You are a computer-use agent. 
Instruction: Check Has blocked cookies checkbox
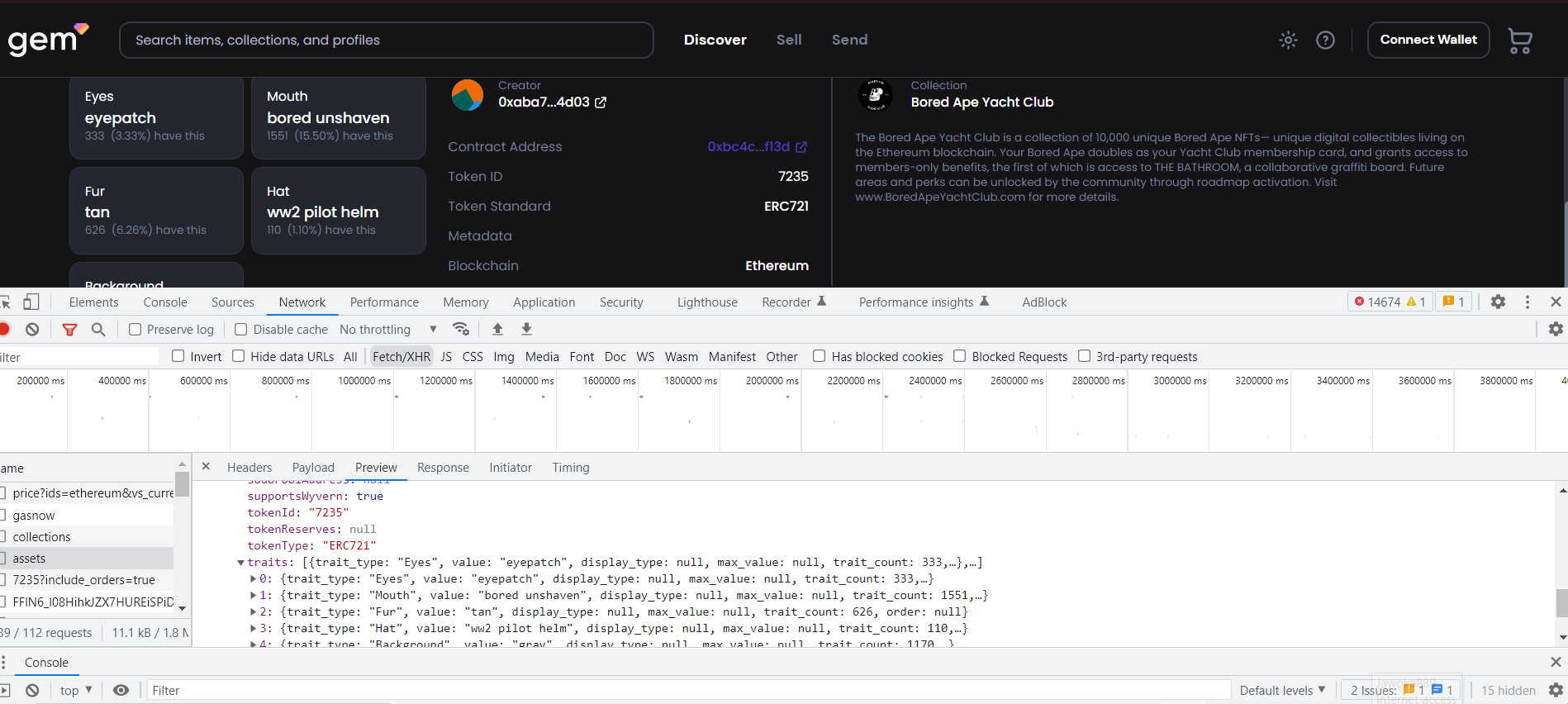pyautogui.click(x=820, y=356)
